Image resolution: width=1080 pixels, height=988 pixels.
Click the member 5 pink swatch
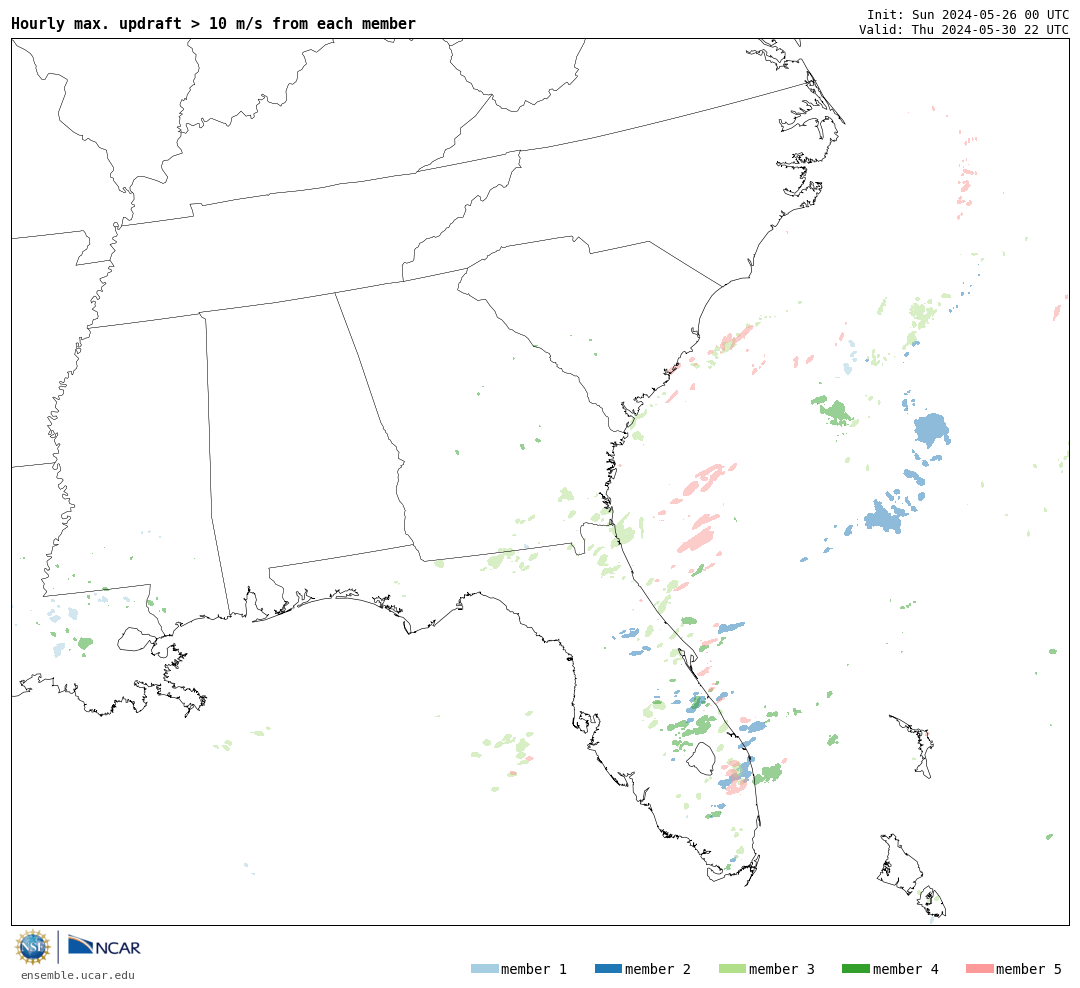click(x=980, y=968)
